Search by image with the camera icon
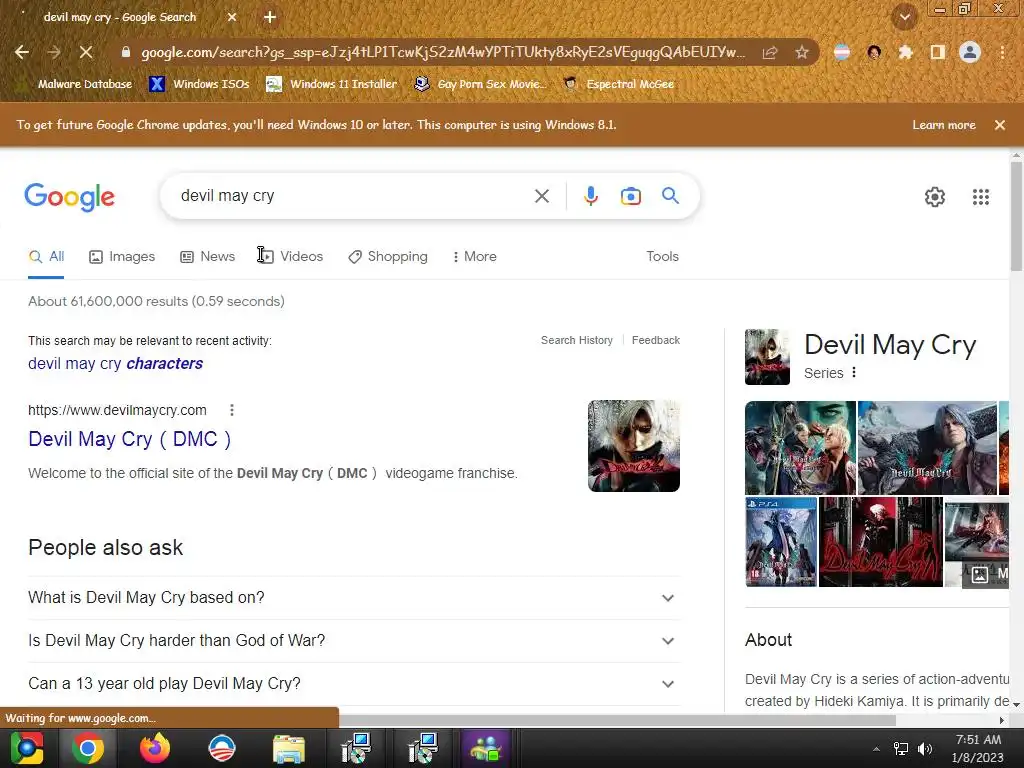This screenshot has width=1024, height=768. pyautogui.click(x=630, y=196)
